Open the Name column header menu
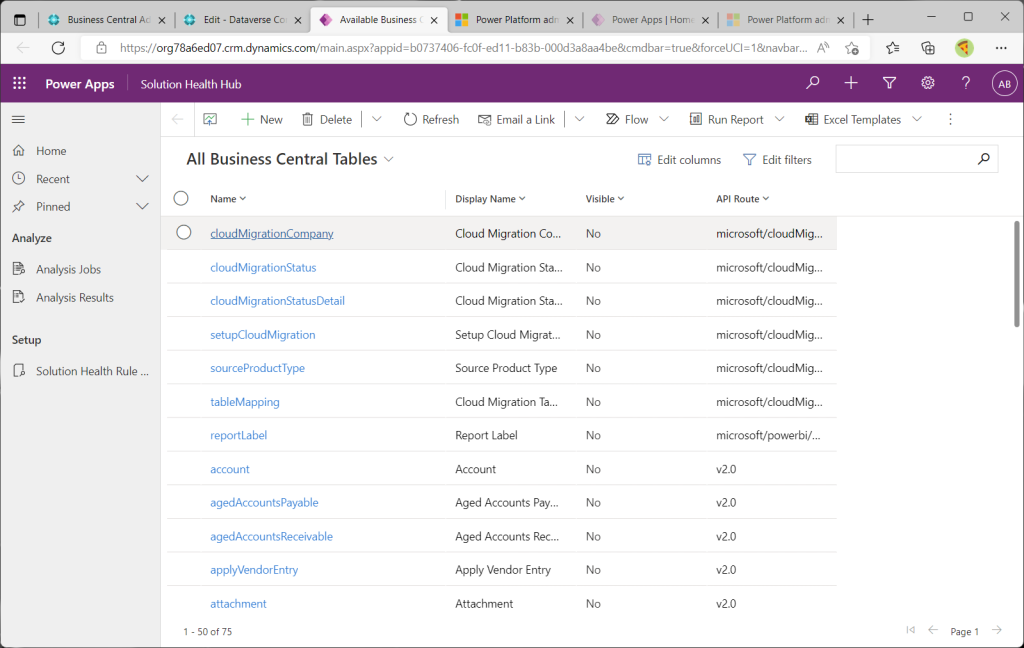Image resolution: width=1024 pixels, height=648 pixels. point(228,199)
